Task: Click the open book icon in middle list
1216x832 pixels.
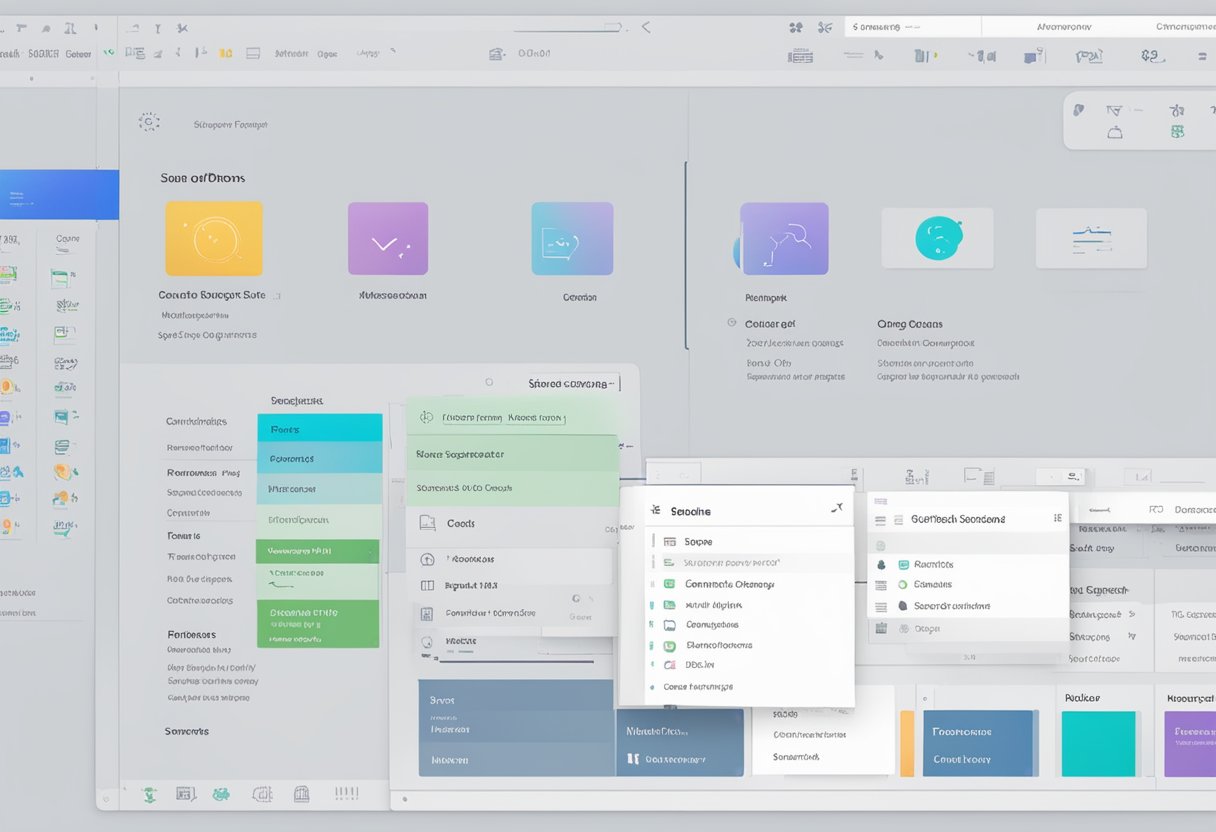Action: (x=427, y=586)
